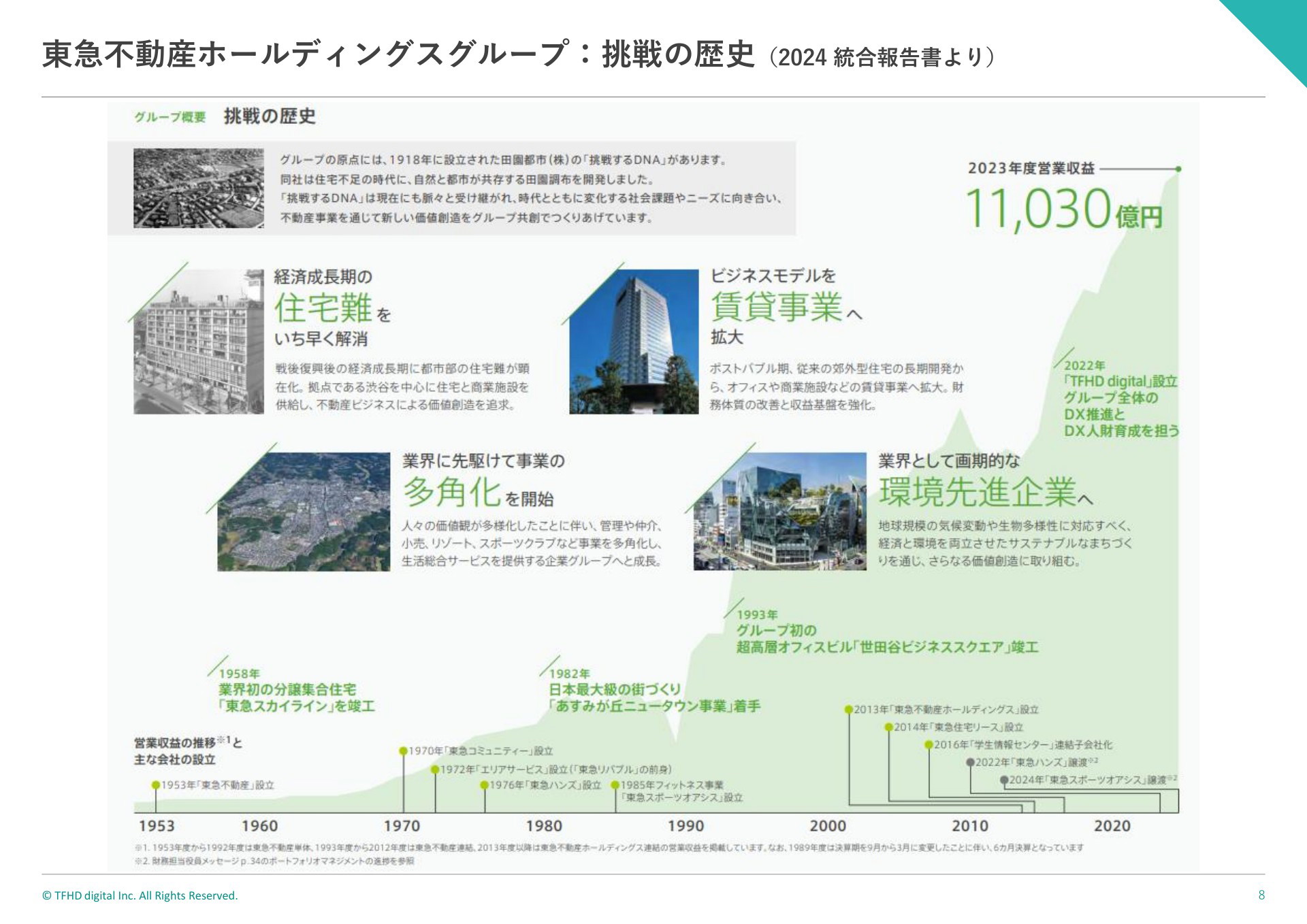The width and height of the screenshot is (1307, 924).
Task: Click the TFHD digital copyright notice
Action: tap(140, 895)
